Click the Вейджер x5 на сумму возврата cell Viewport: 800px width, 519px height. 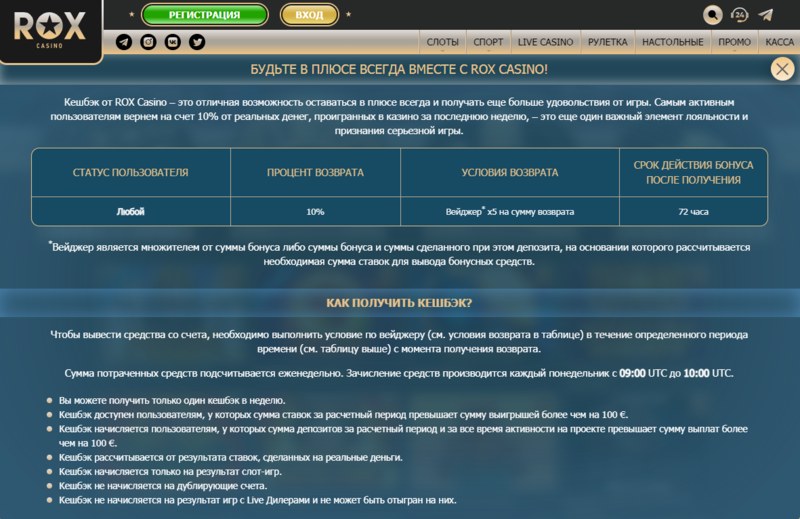coord(510,211)
